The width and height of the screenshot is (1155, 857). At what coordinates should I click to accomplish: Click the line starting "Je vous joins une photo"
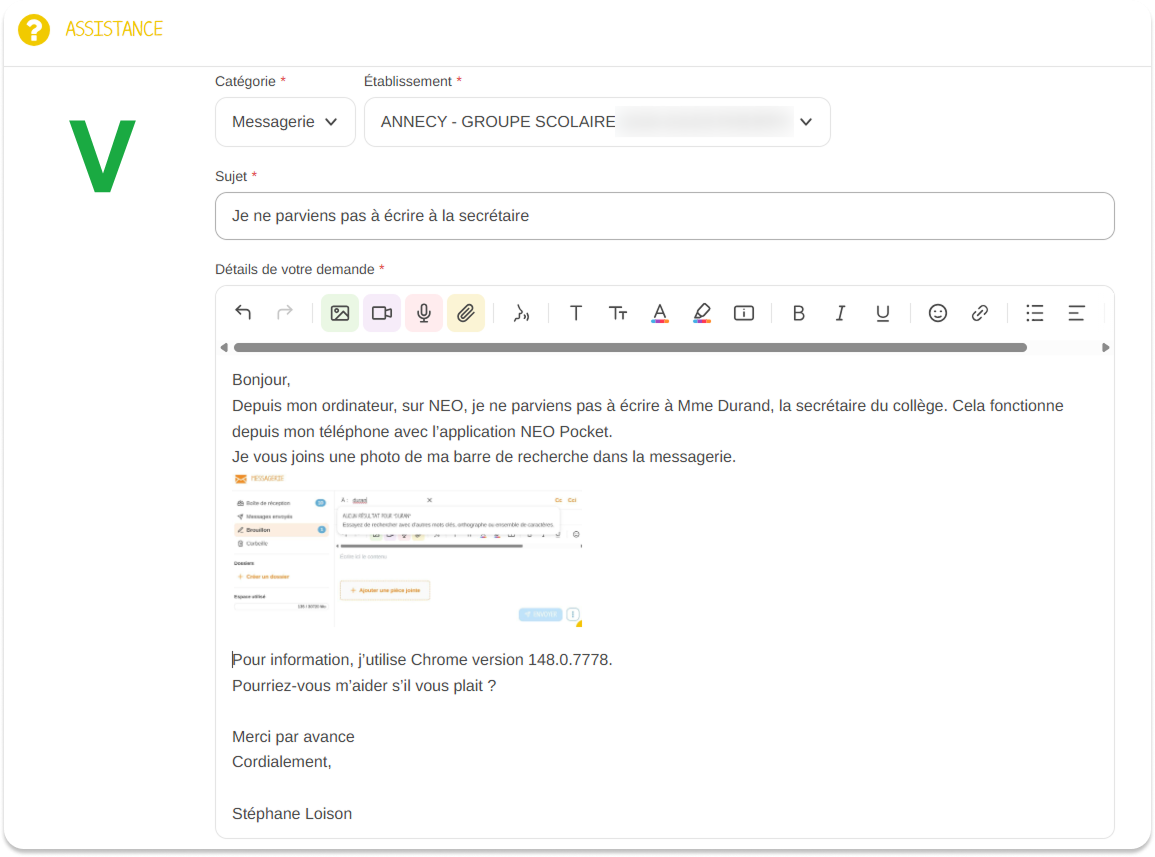[x=484, y=457]
